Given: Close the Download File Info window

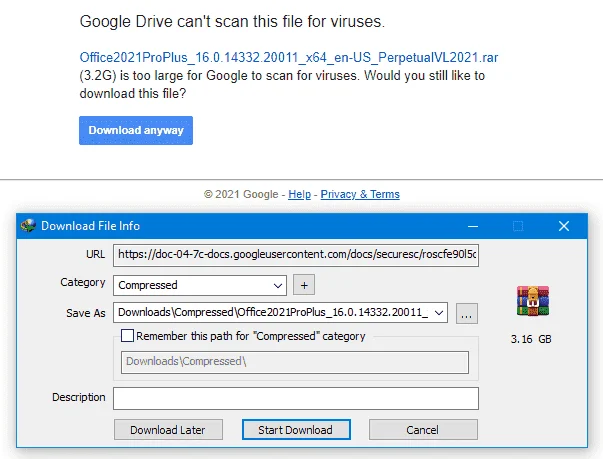Looking at the screenshot, I should tap(564, 226).
